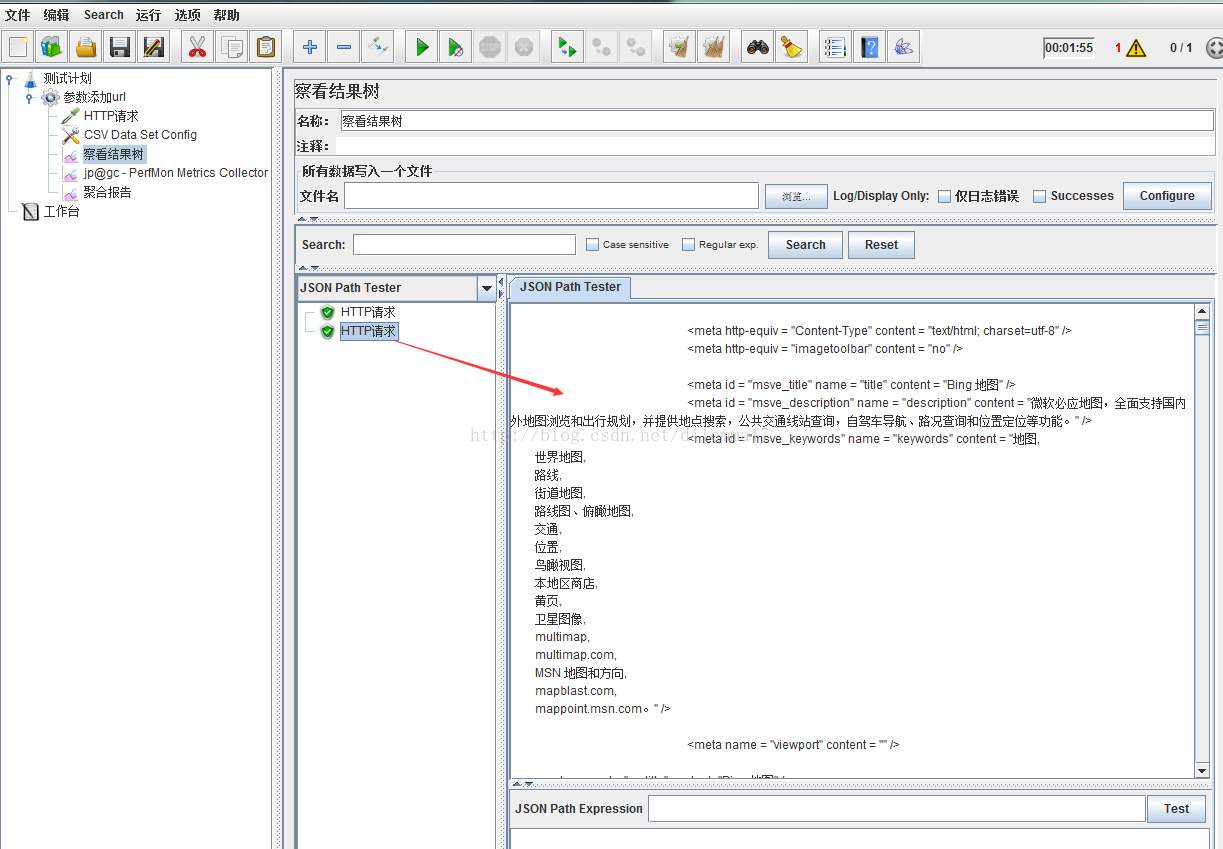Open Help with blue question-book icon
The image size is (1223, 849).
point(869,47)
